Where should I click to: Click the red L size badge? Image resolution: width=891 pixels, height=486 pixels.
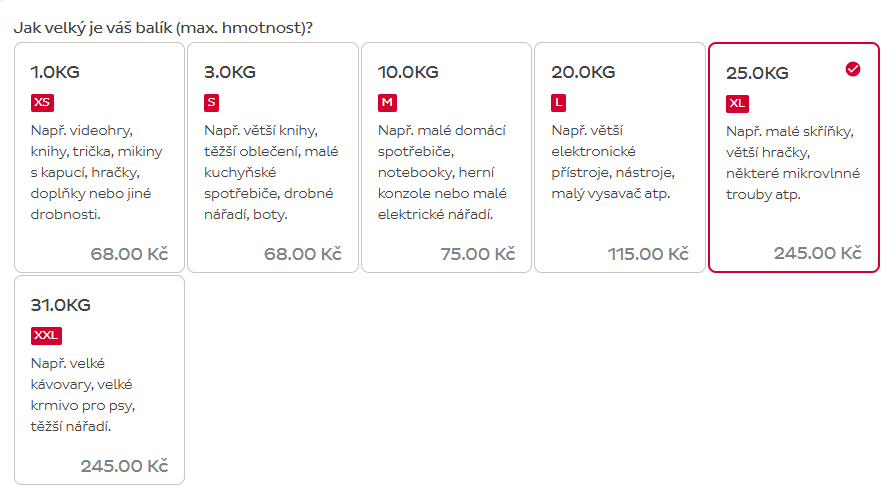pos(559,102)
